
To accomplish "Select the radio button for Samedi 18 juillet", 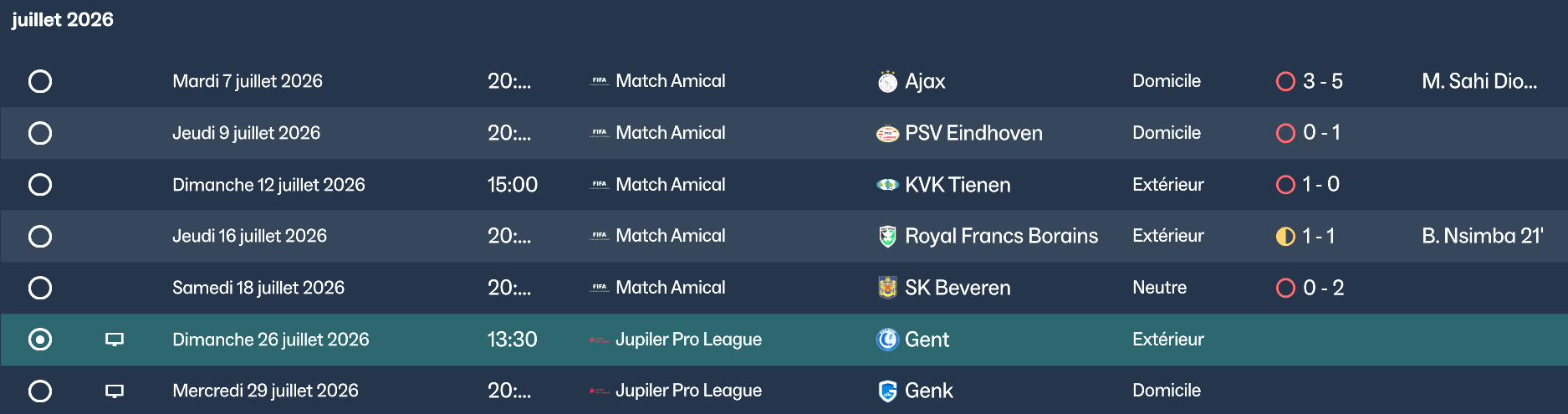I will pyautogui.click(x=40, y=288).
